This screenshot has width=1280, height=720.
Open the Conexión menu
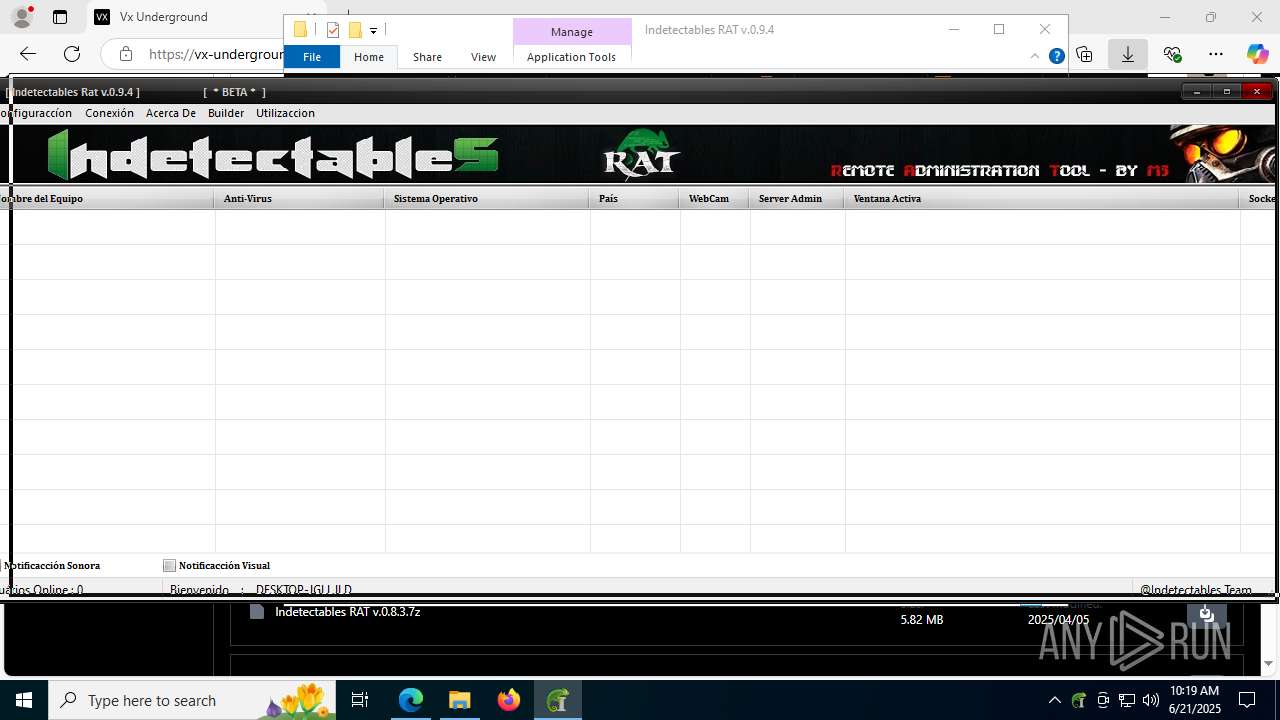tap(109, 113)
